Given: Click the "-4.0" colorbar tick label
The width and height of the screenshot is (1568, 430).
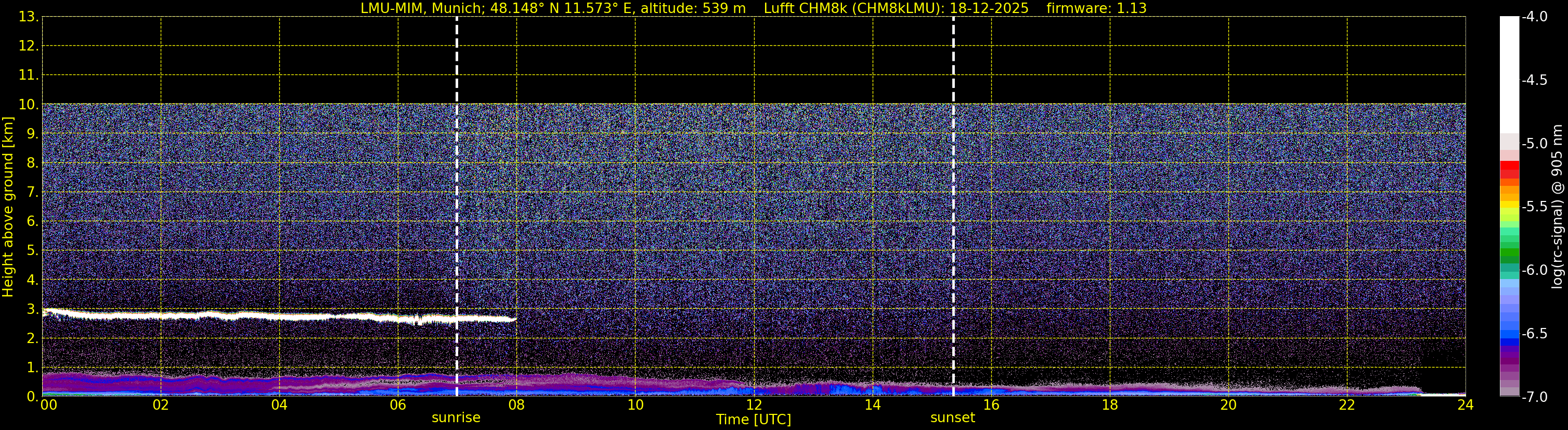Looking at the screenshot, I should 1535,17.
